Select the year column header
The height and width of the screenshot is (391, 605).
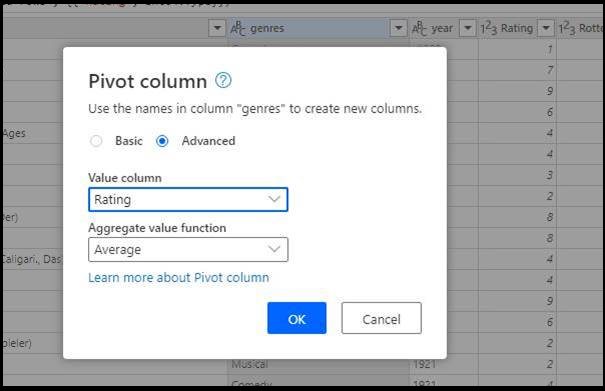pos(444,28)
